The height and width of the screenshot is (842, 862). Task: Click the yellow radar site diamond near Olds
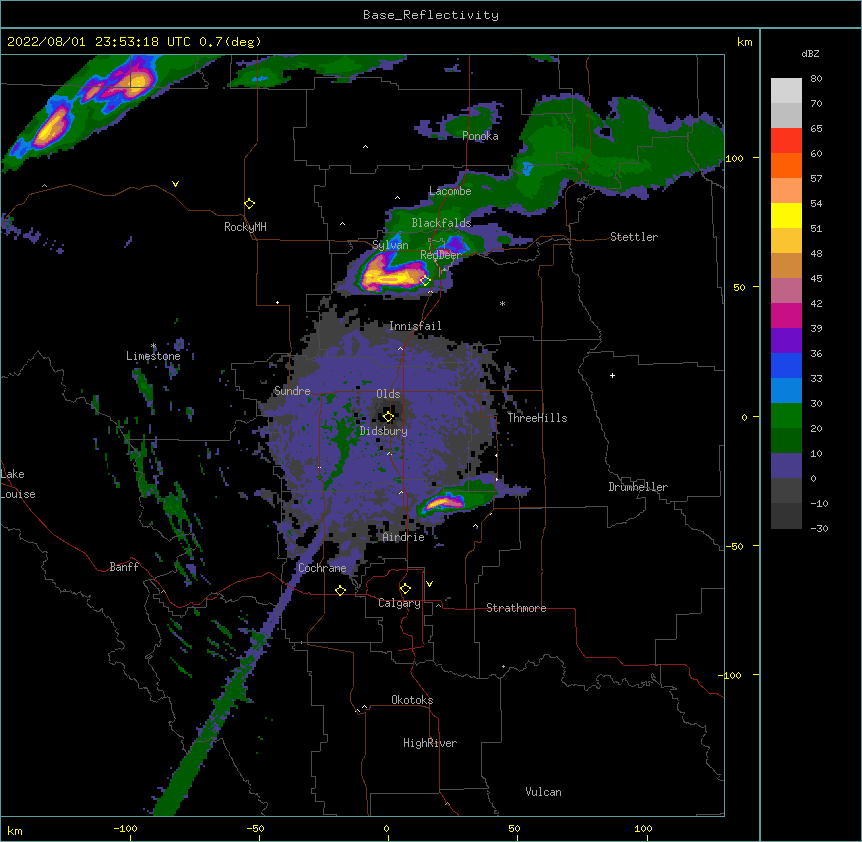pyautogui.click(x=388, y=416)
